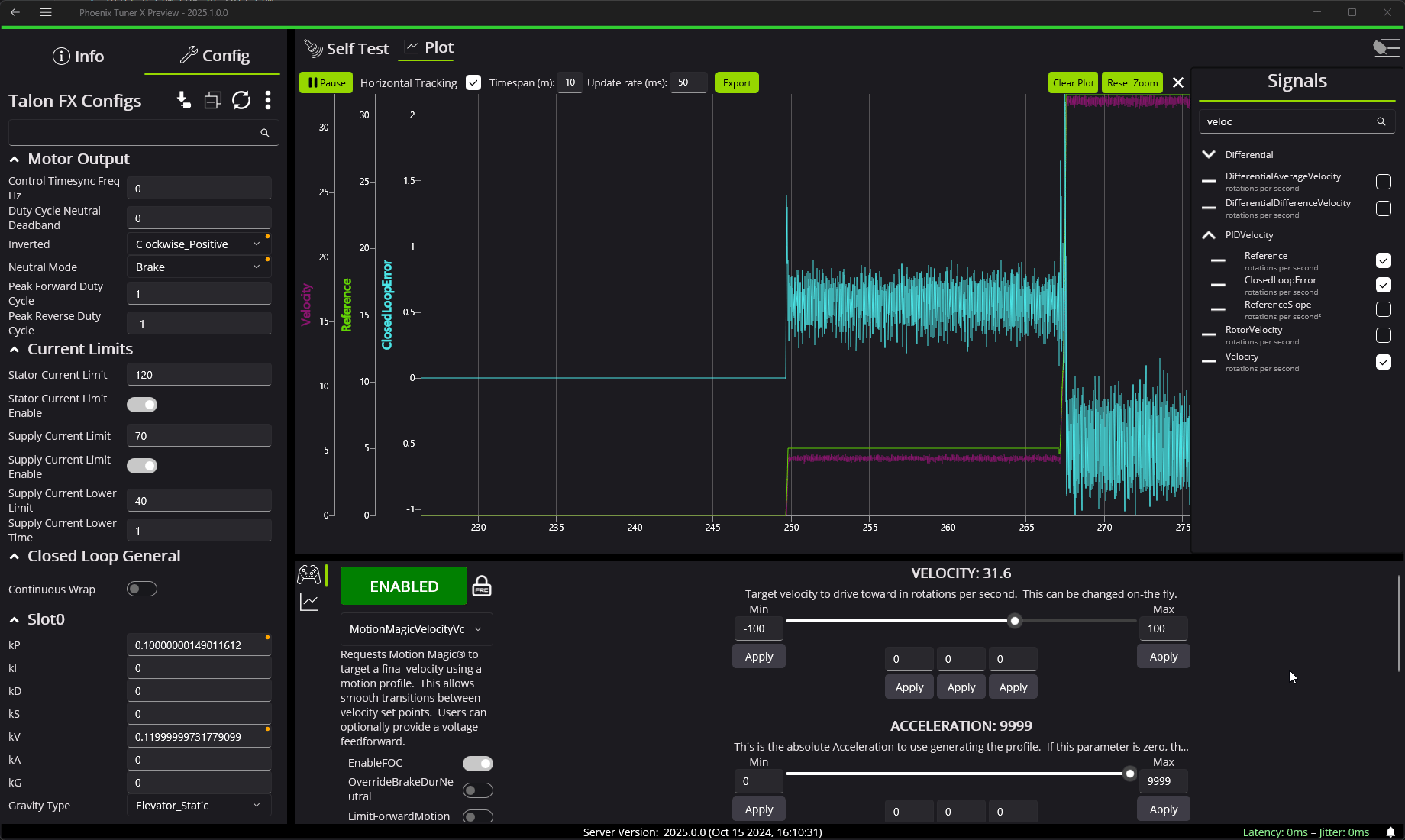This screenshot has height=840, width=1405.
Task: Adjust the Acceleration slider handle
Action: [1130, 774]
